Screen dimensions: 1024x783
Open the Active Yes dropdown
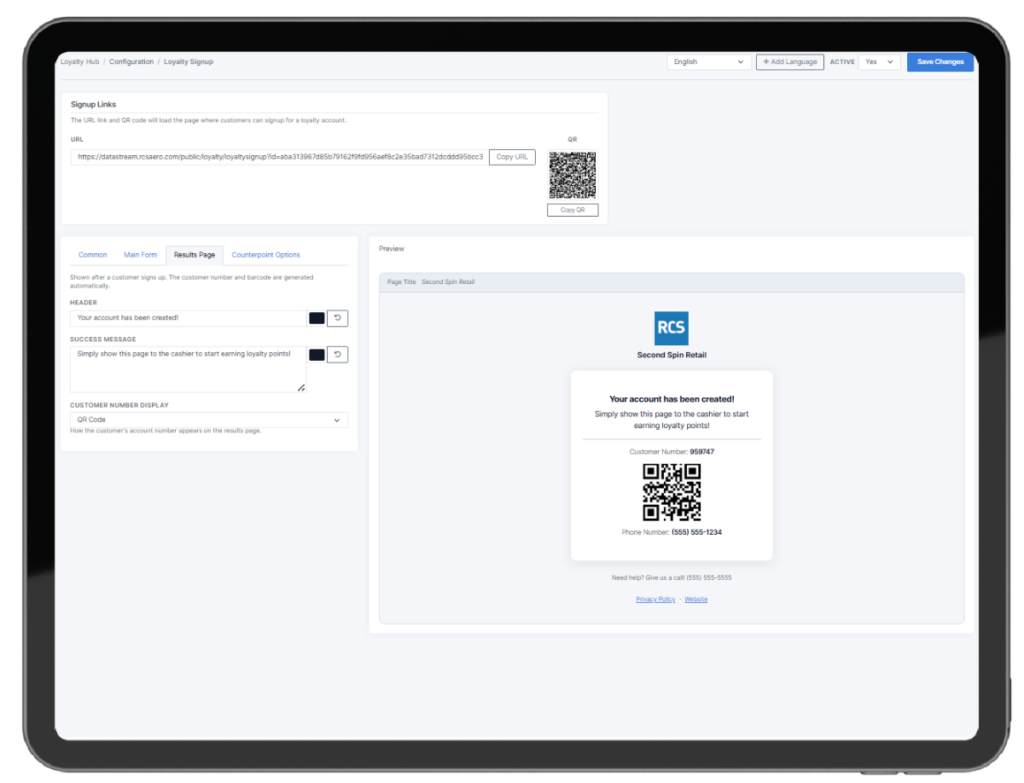click(879, 62)
